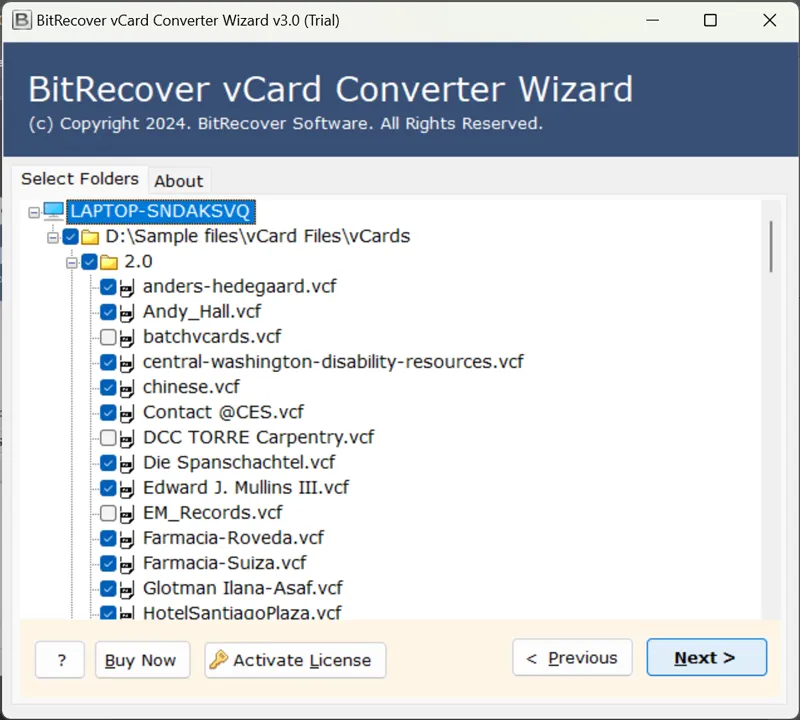Click the BitRecover logo in the title bar
This screenshot has width=800, height=720.
click(x=21, y=20)
